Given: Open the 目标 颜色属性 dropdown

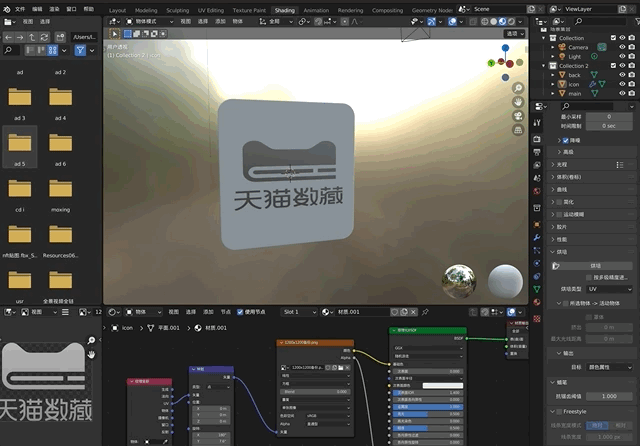Looking at the screenshot, I should coord(609,367).
